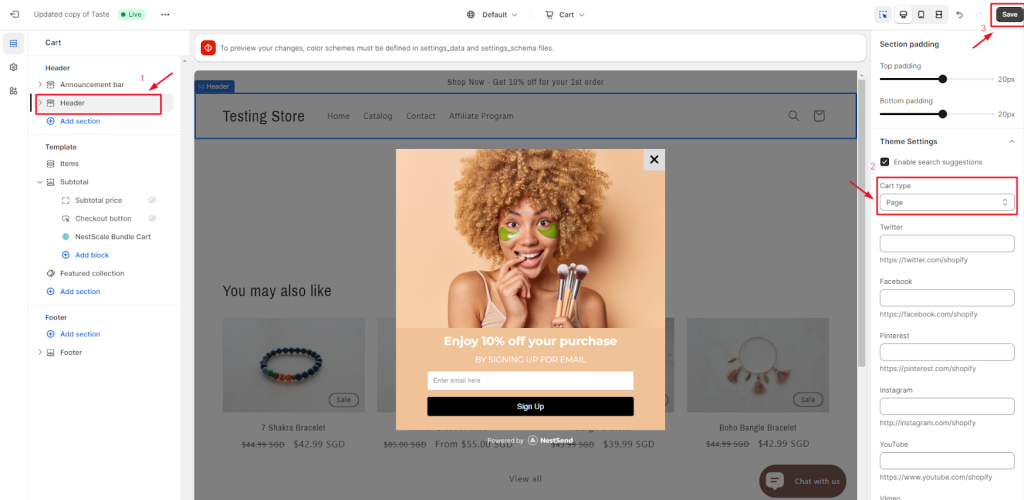
Task: Click the exit editor back icon
Action: point(14,14)
